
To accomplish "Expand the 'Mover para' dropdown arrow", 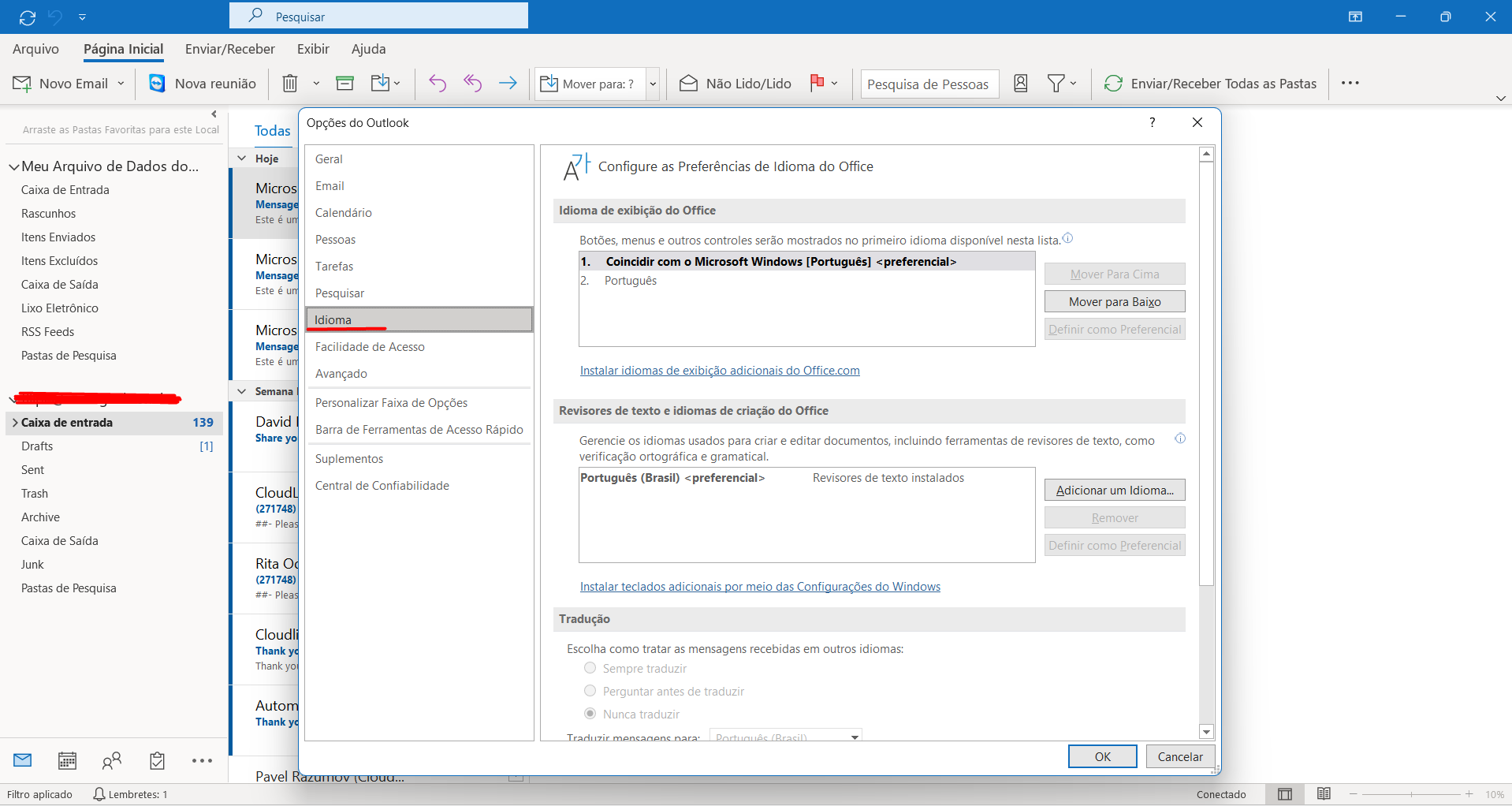I will [653, 84].
